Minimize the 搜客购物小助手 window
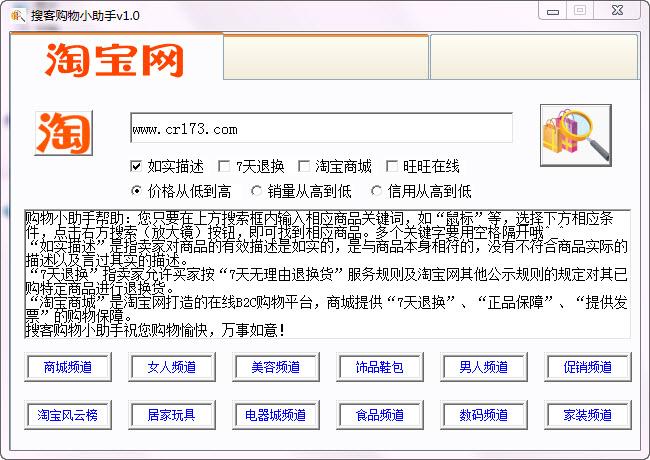 pyautogui.click(x=553, y=10)
